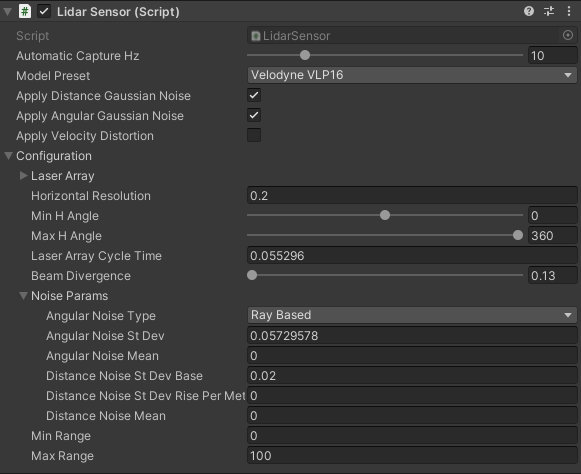Open the three-dot component context menu
This screenshot has width=581, height=474.
pyautogui.click(x=569, y=11)
